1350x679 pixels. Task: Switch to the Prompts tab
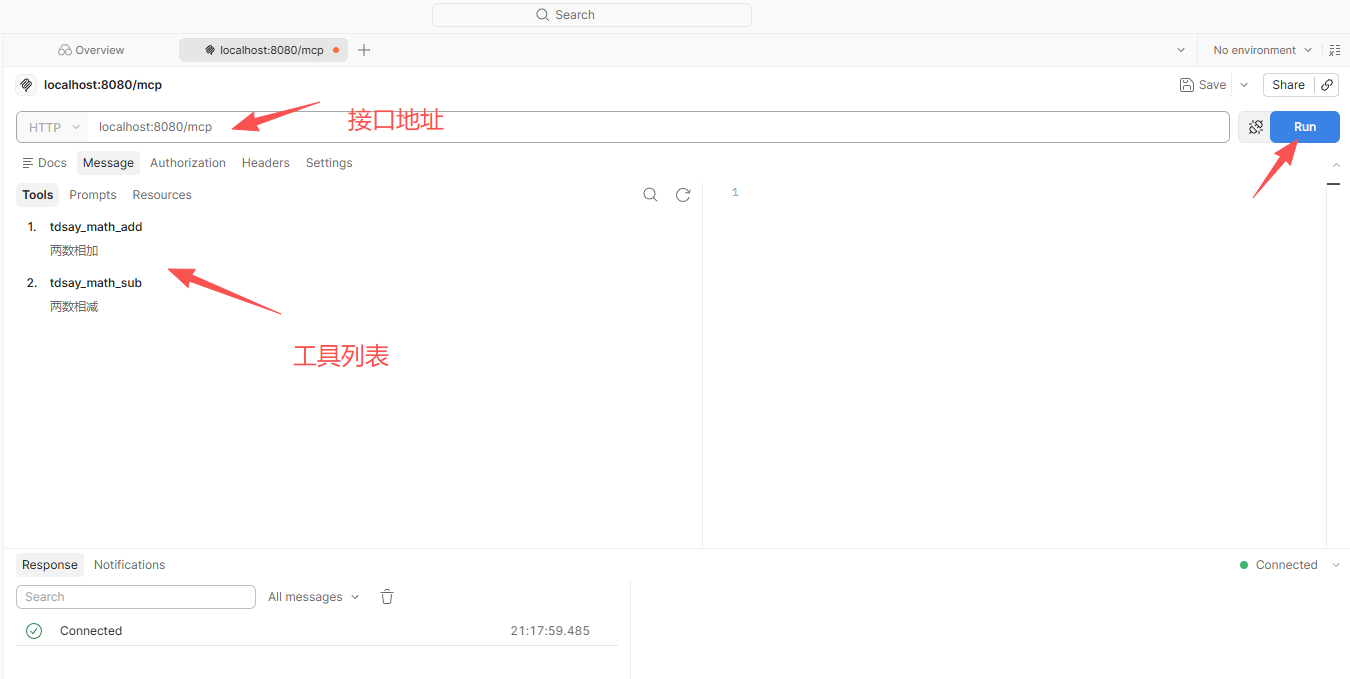coord(93,195)
